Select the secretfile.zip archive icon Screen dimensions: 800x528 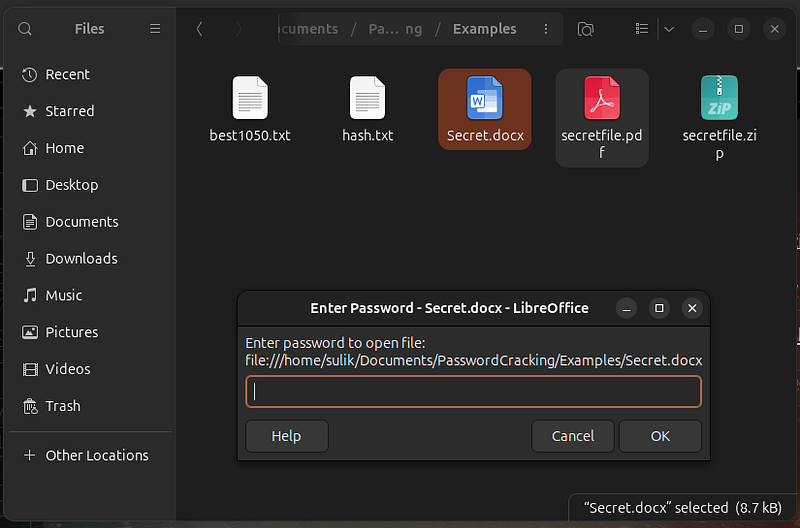click(x=719, y=97)
